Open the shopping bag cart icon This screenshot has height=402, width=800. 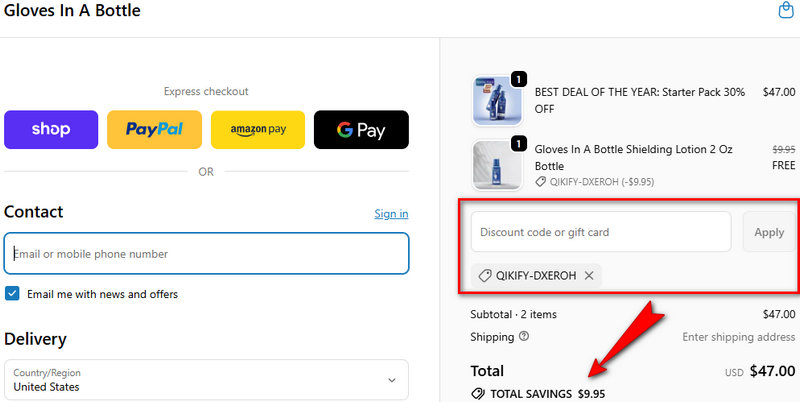click(x=786, y=11)
